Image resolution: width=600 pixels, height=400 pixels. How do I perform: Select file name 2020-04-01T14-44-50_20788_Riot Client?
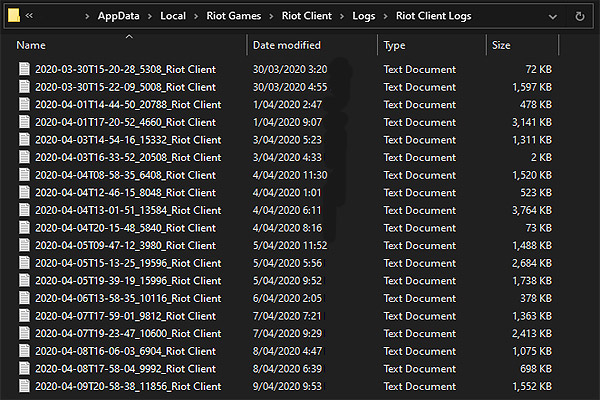pyautogui.click(x=128, y=104)
